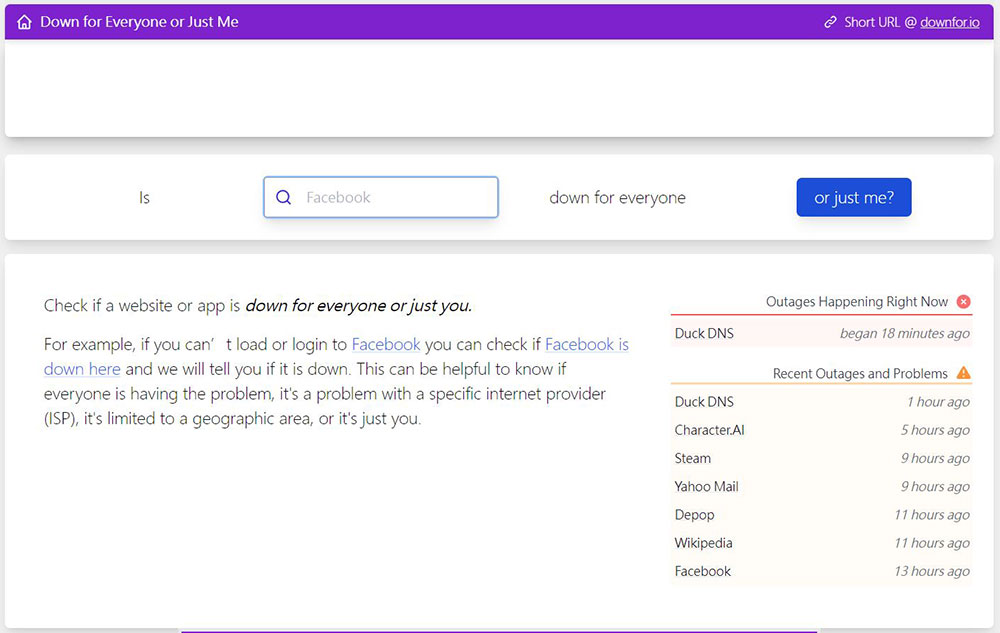Select Duck DNS under Outages Happening Right Now
The image size is (1000, 633).
[x=704, y=333]
